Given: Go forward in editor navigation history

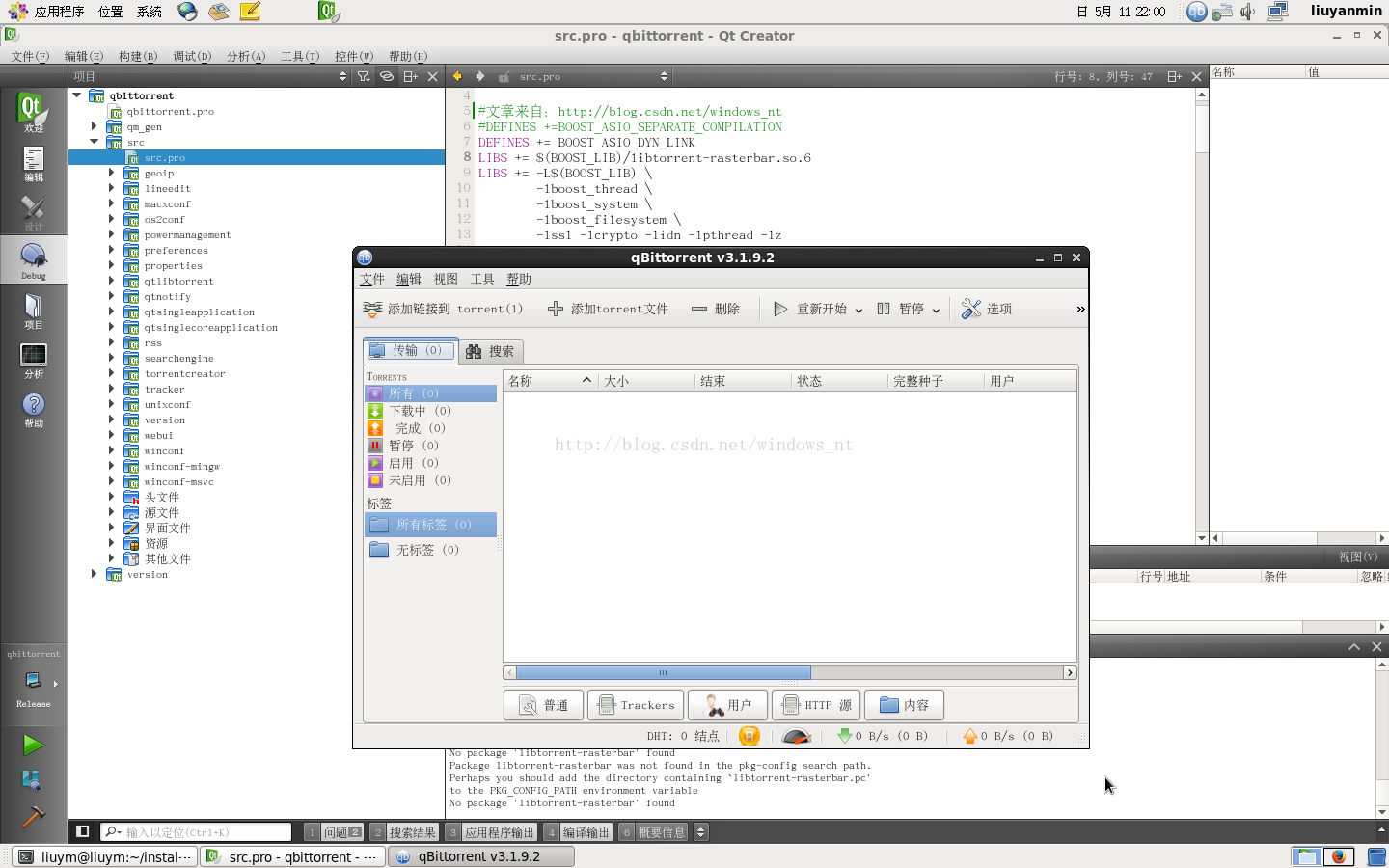Looking at the screenshot, I should [x=479, y=76].
